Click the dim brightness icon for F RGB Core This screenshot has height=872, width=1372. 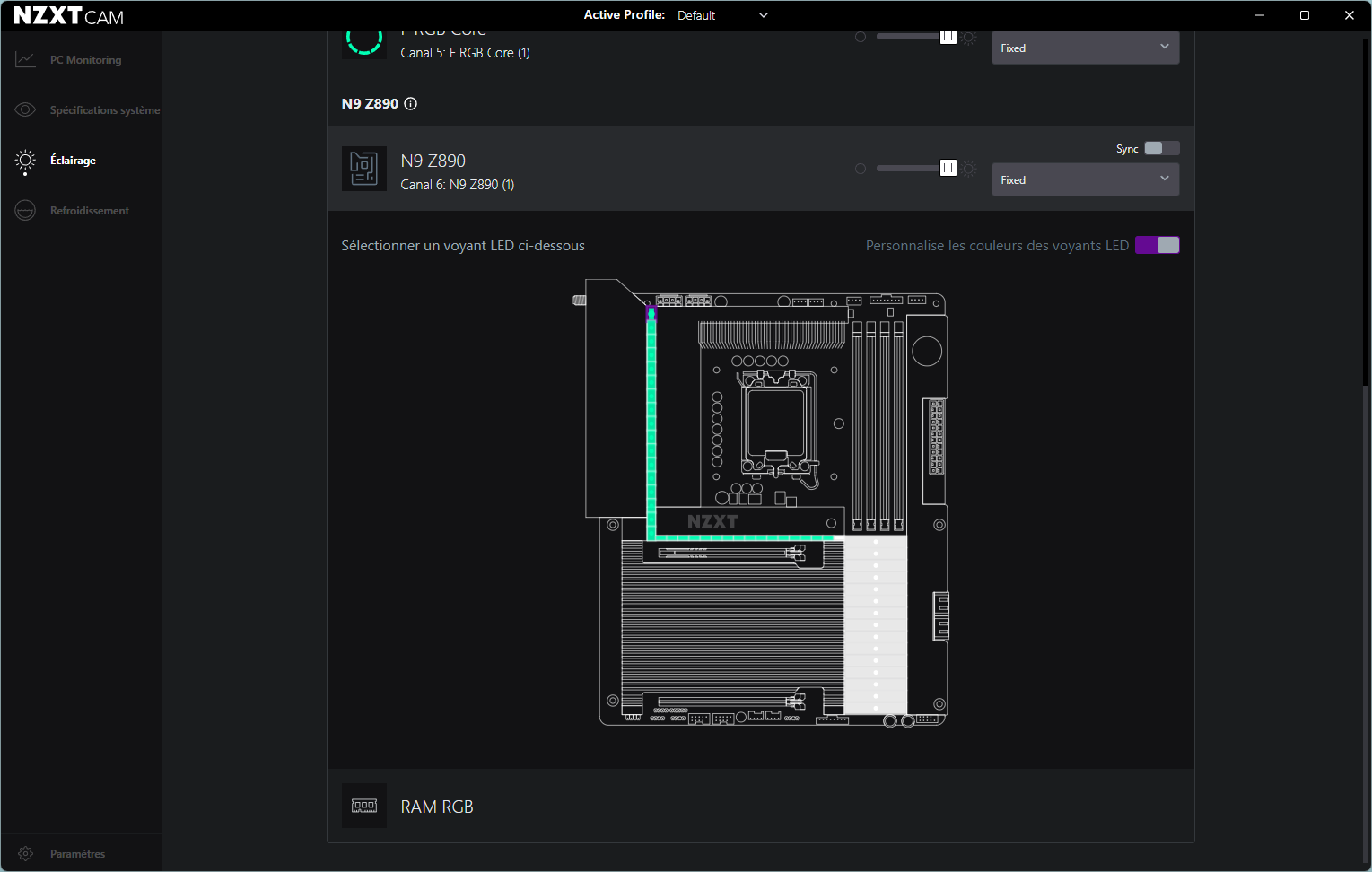tap(861, 37)
